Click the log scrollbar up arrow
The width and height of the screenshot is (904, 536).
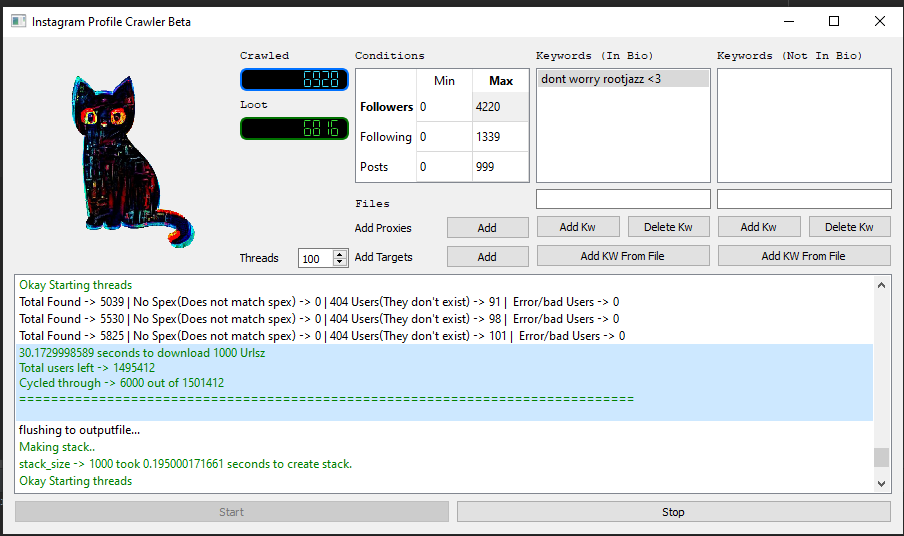click(x=881, y=285)
